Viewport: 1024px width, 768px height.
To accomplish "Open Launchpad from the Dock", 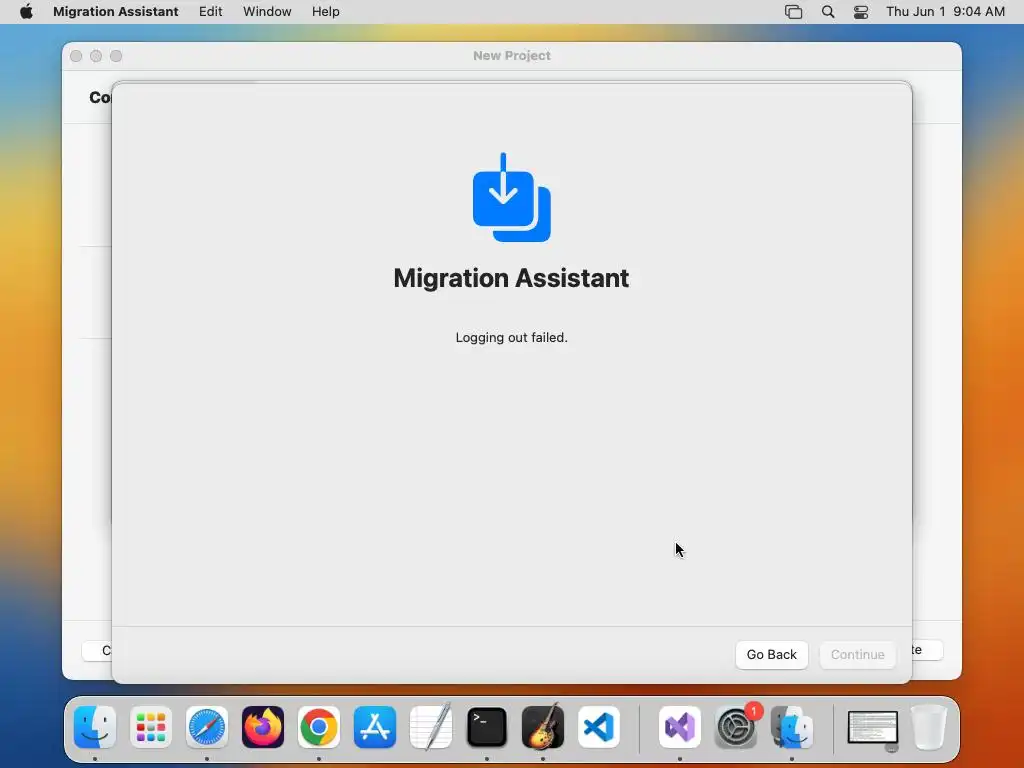I will [151, 727].
